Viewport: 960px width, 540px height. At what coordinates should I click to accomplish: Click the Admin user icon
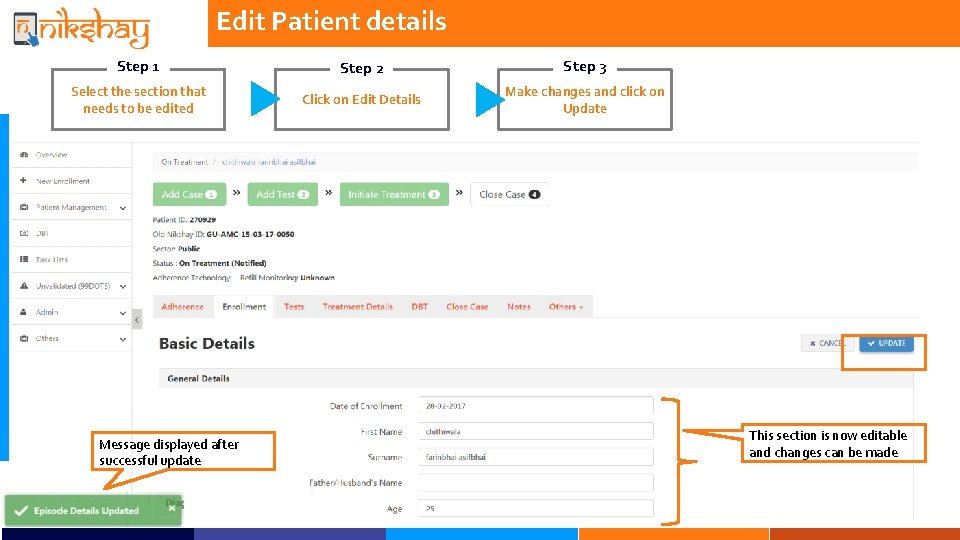coord(23,312)
